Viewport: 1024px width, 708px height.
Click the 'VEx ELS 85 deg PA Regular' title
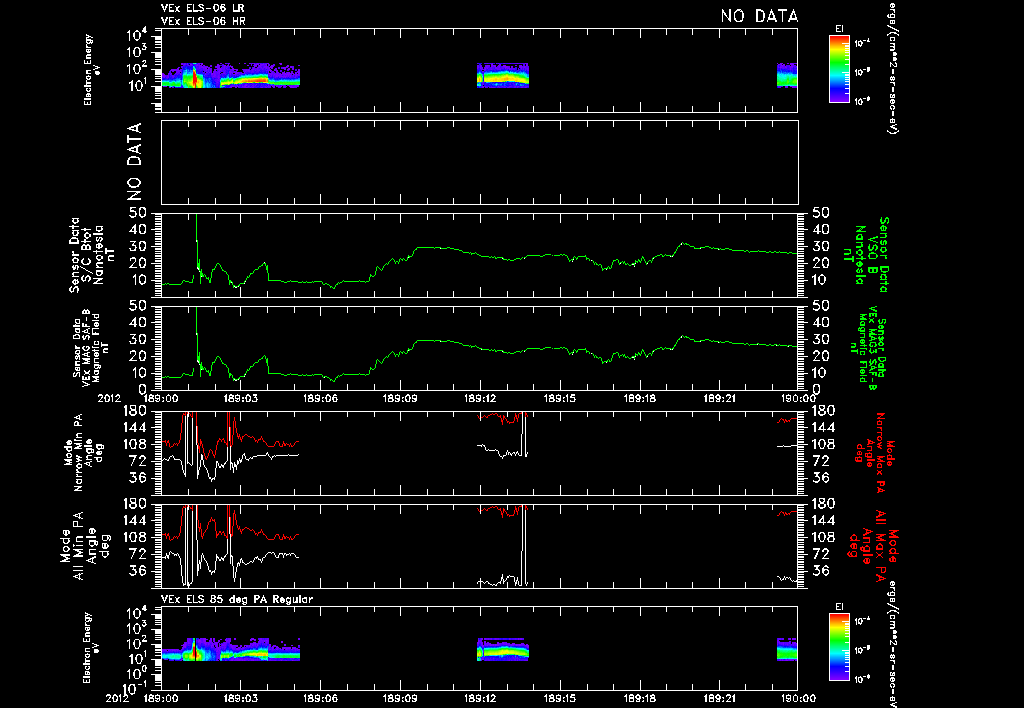pyautogui.click(x=237, y=599)
